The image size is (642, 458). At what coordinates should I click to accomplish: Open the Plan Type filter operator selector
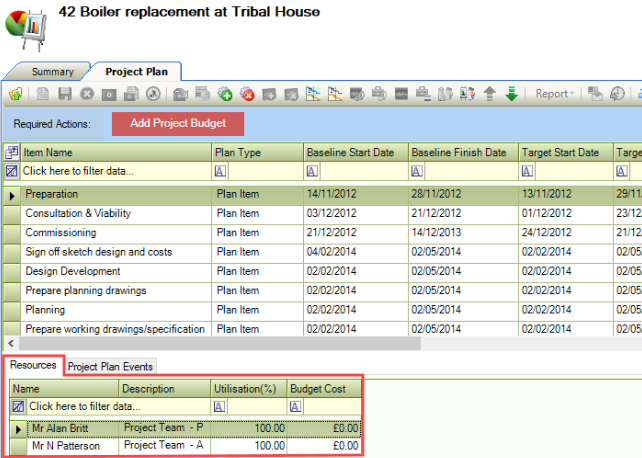click(219, 171)
